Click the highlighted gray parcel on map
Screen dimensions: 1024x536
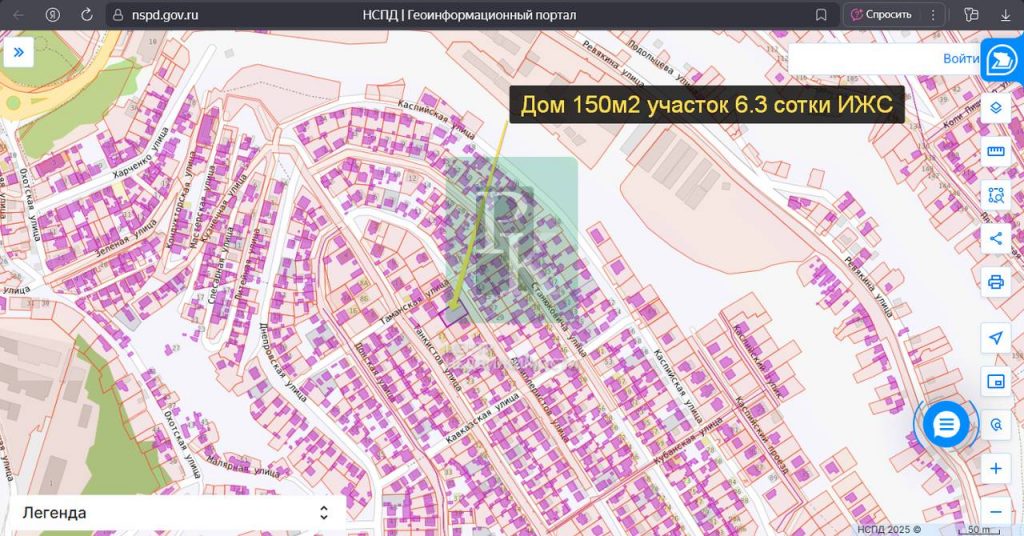455,316
